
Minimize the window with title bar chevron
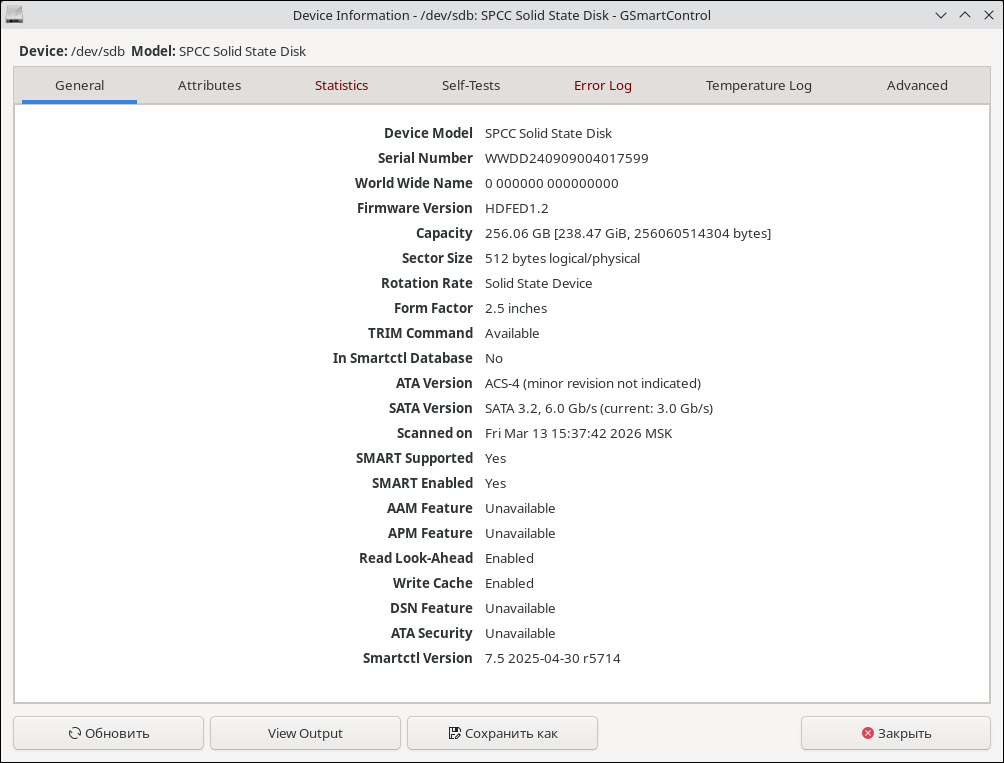pyautogui.click(x=941, y=15)
